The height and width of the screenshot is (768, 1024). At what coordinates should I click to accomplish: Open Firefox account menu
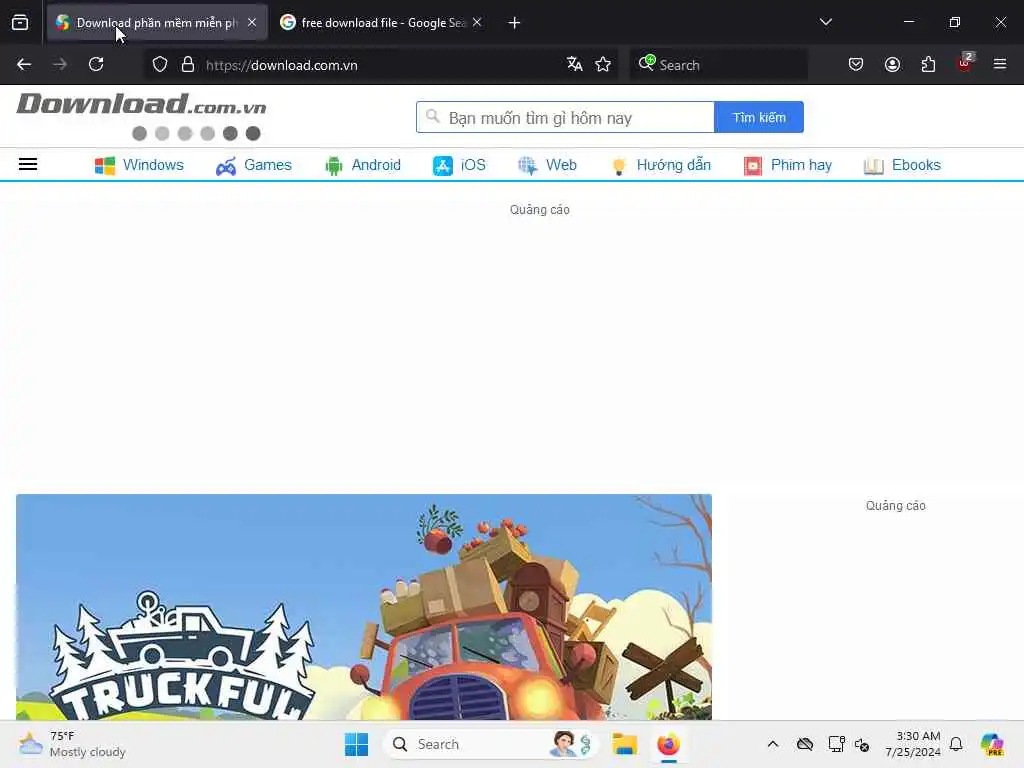pyautogui.click(x=892, y=65)
